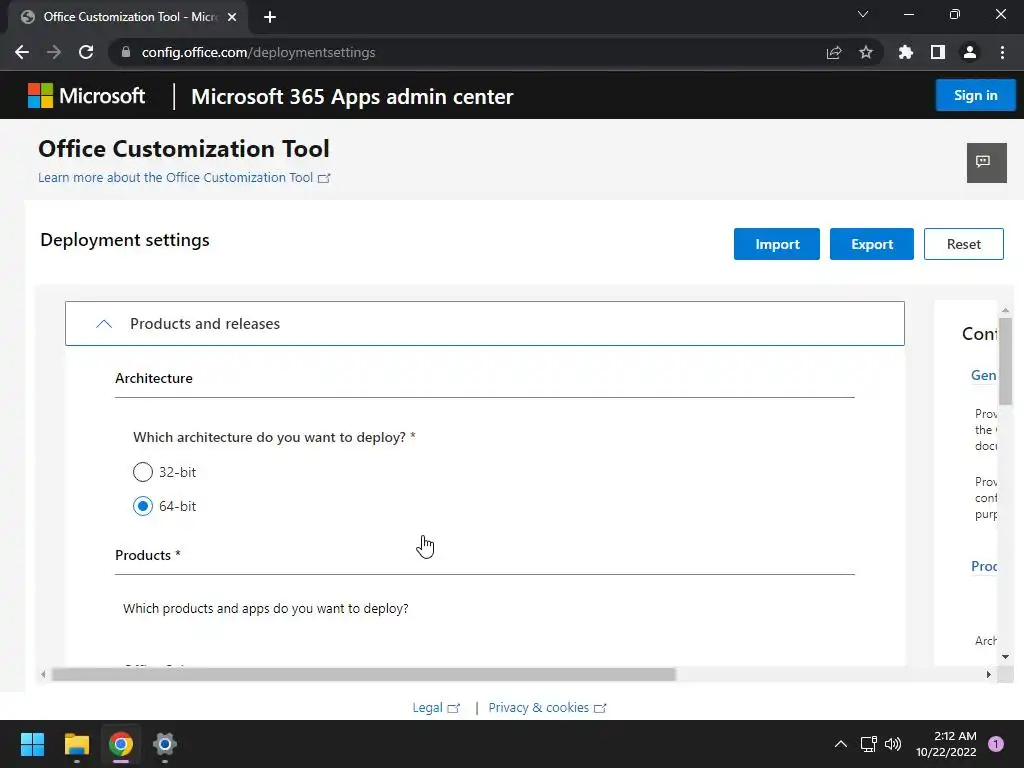Reset the deployment settings
This screenshot has height=768, width=1024.
click(x=963, y=244)
